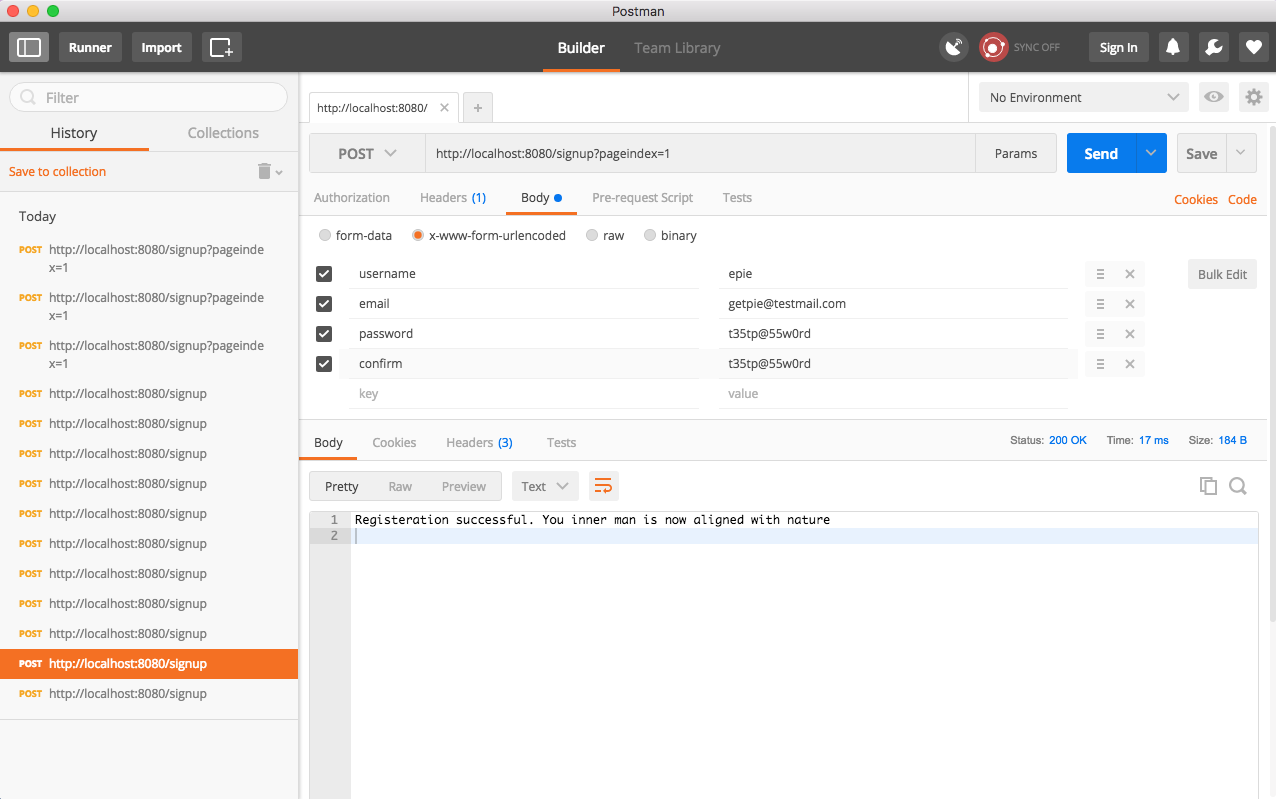Open the environment quick look eye icon
This screenshot has width=1276, height=799.
1213,97
